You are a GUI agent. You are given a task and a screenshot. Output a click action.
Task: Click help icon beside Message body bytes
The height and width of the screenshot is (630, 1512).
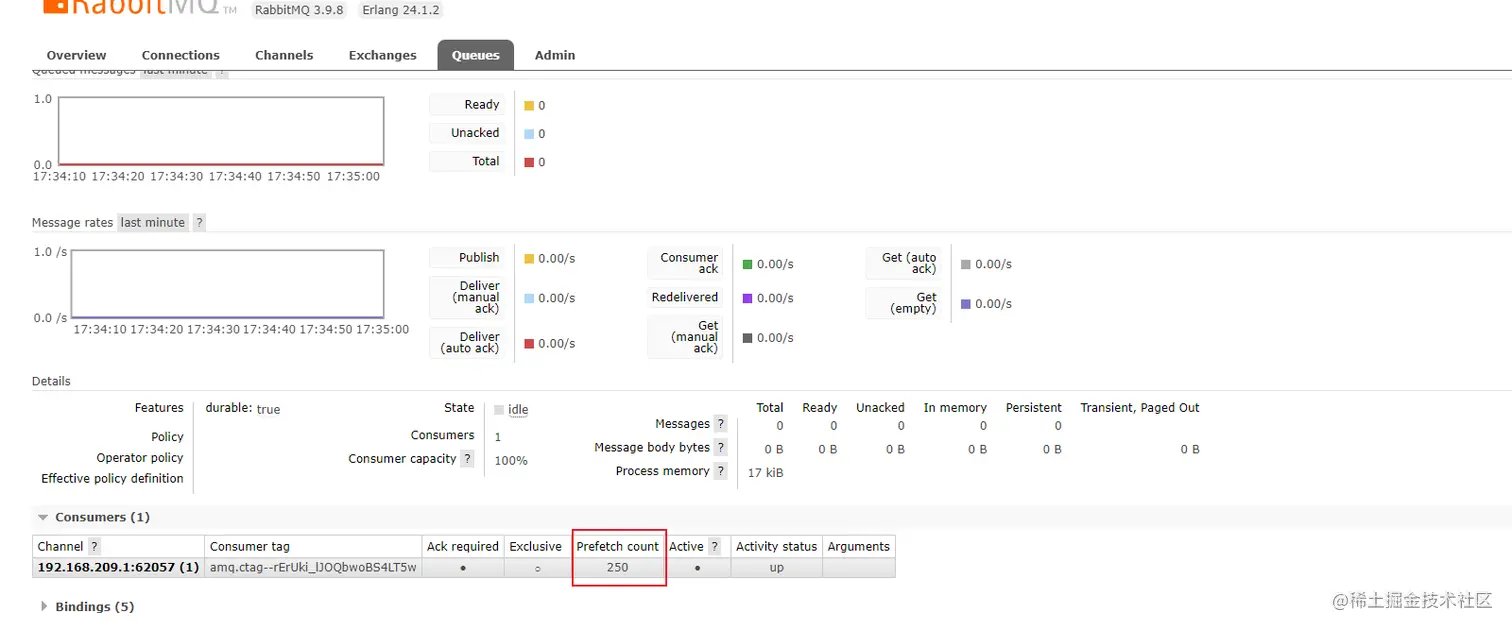coord(721,447)
